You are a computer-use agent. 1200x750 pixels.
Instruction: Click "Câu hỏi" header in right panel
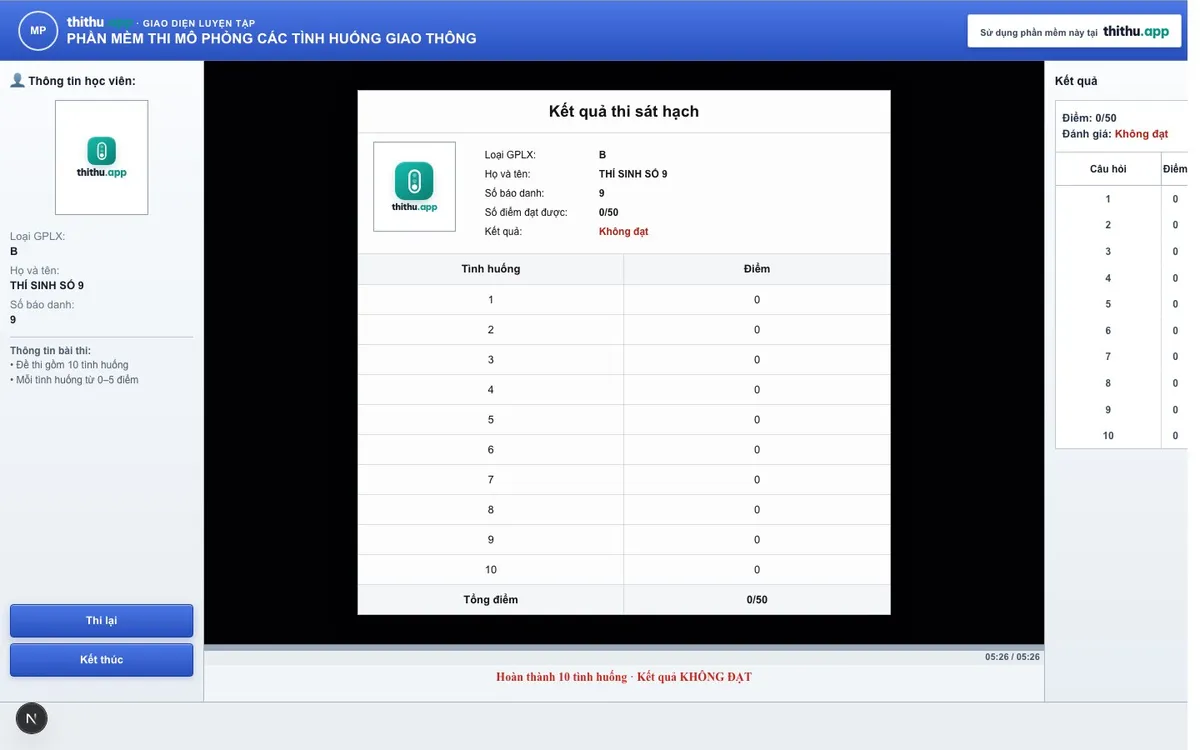[x=1108, y=169]
